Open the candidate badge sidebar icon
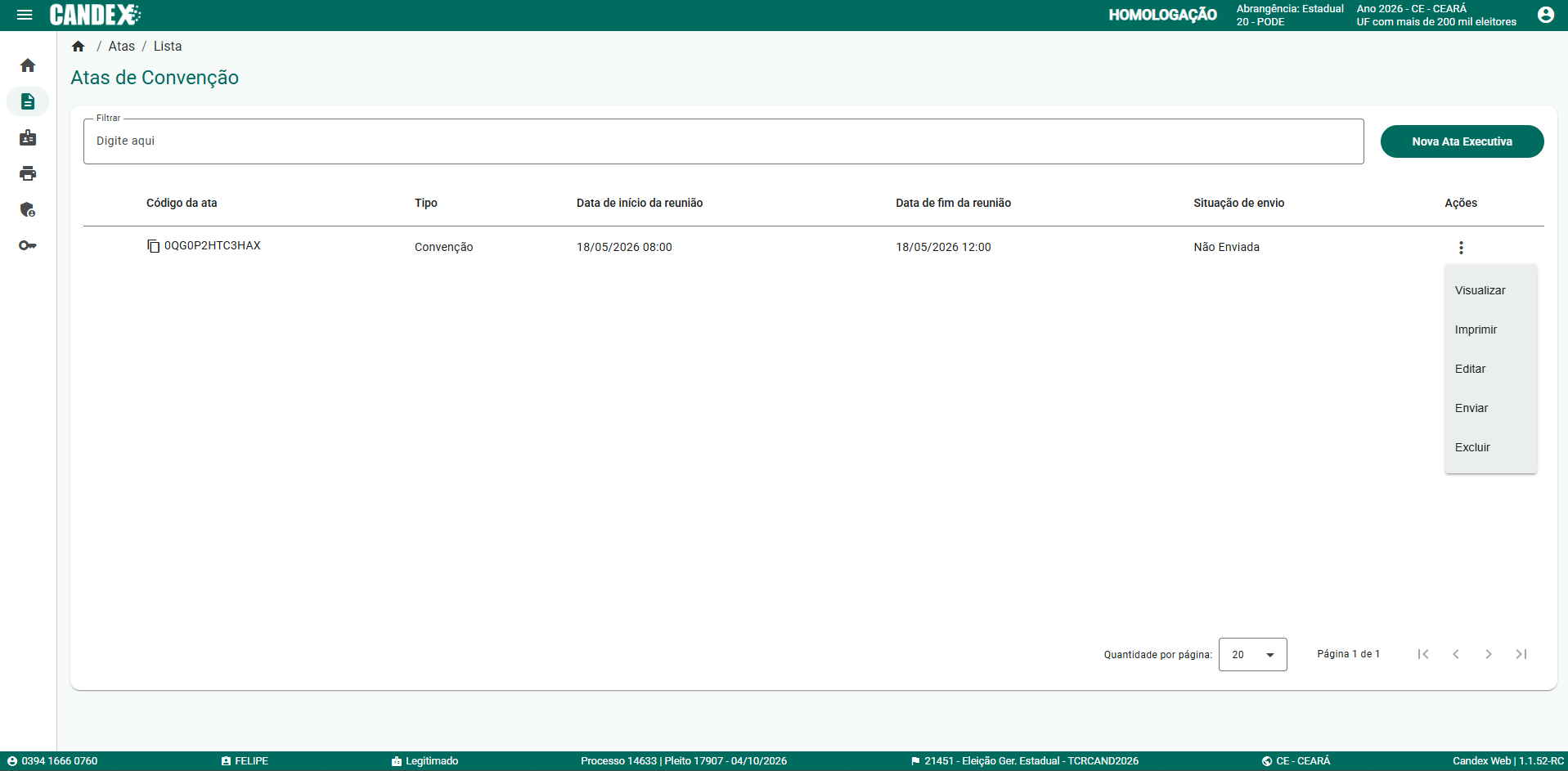 pyautogui.click(x=28, y=137)
